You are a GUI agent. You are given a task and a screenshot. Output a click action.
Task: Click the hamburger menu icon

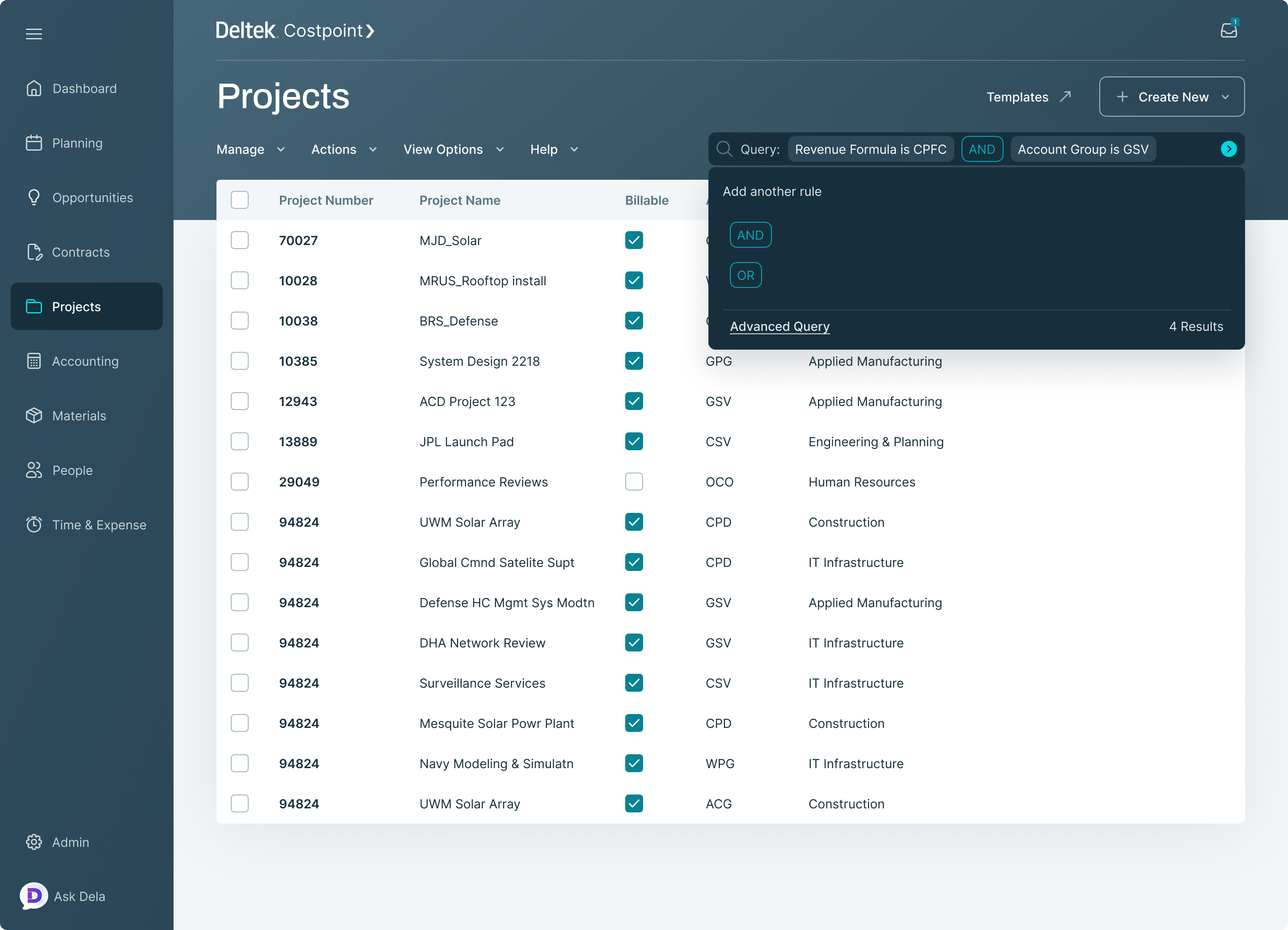point(34,34)
